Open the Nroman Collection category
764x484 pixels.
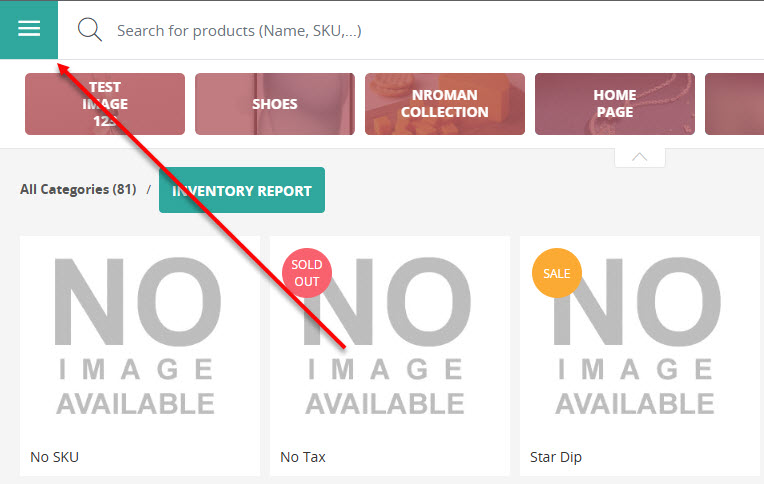(x=445, y=104)
